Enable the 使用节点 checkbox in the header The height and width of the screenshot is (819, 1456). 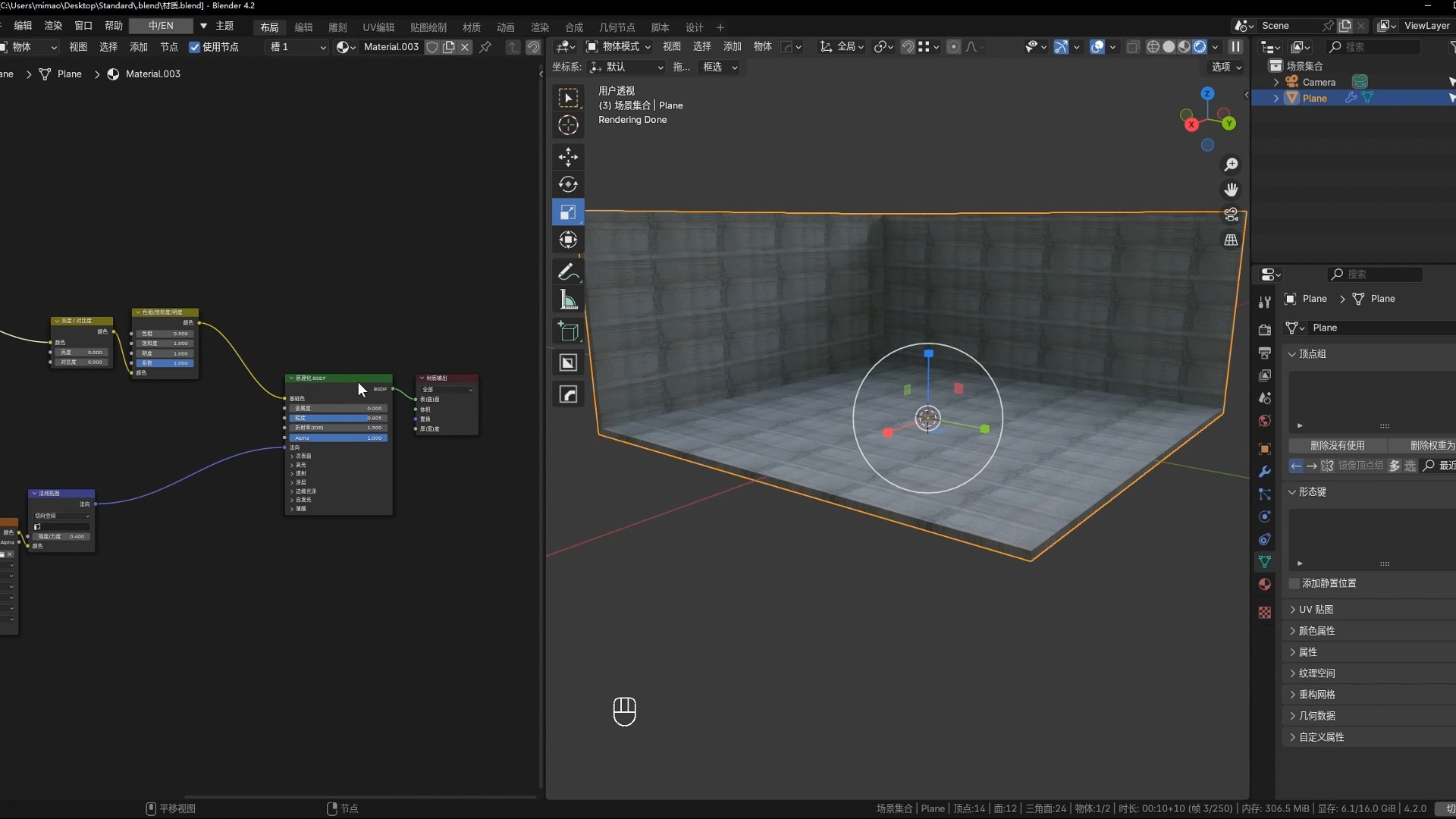point(196,47)
